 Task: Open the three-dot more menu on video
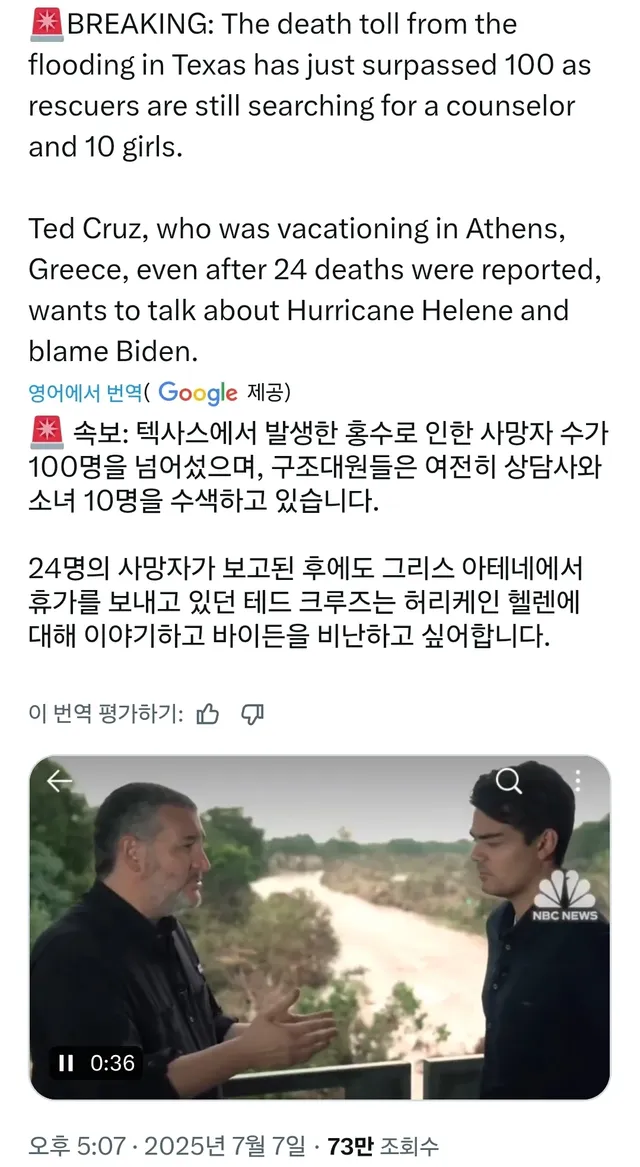pyautogui.click(x=577, y=781)
